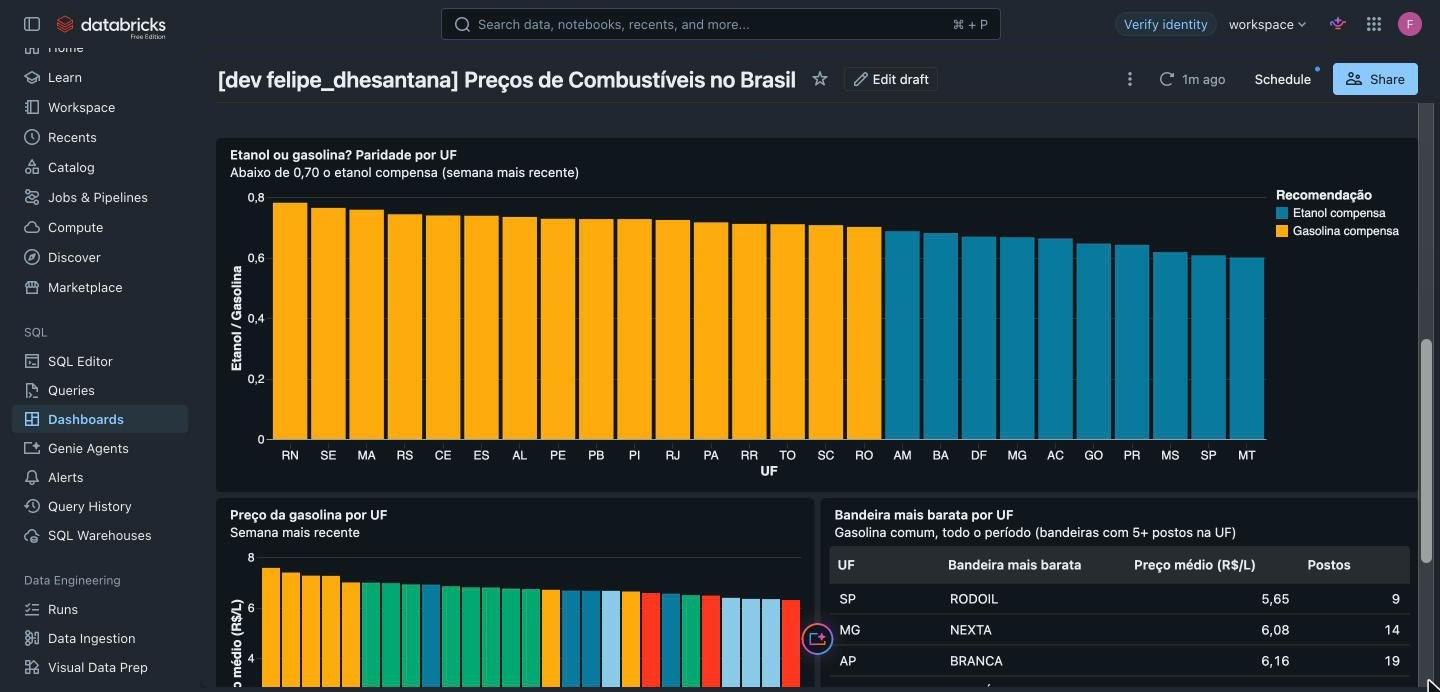The image size is (1440, 692).
Task: Open the floating assistant button
Action: (x=817, y=638)
